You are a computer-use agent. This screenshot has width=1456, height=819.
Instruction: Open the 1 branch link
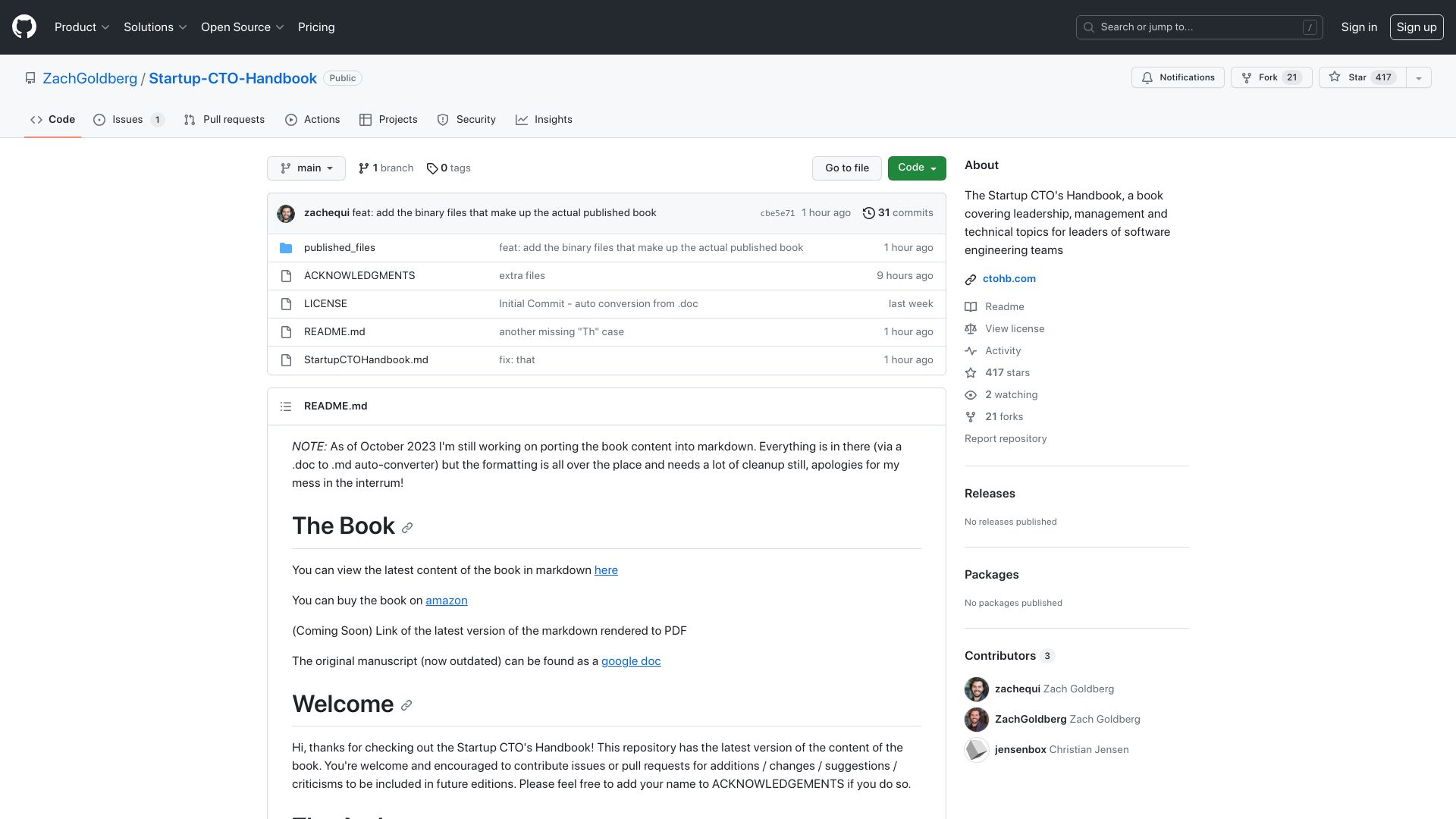click(386, 168)
